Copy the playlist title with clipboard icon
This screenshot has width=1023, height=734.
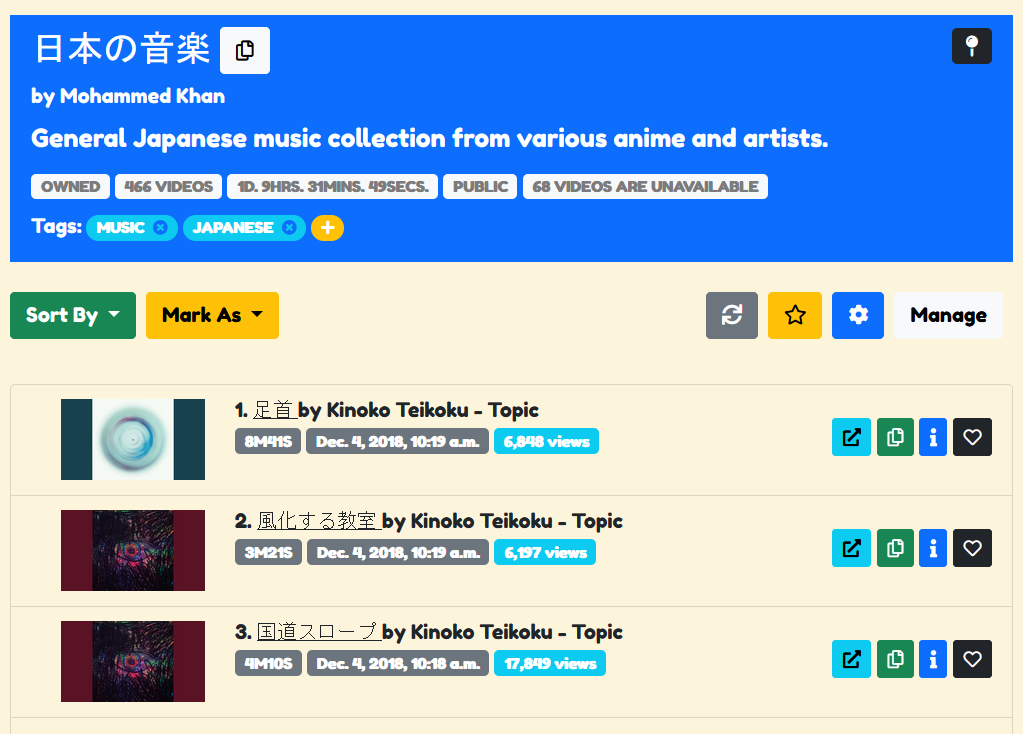[245, 50]
